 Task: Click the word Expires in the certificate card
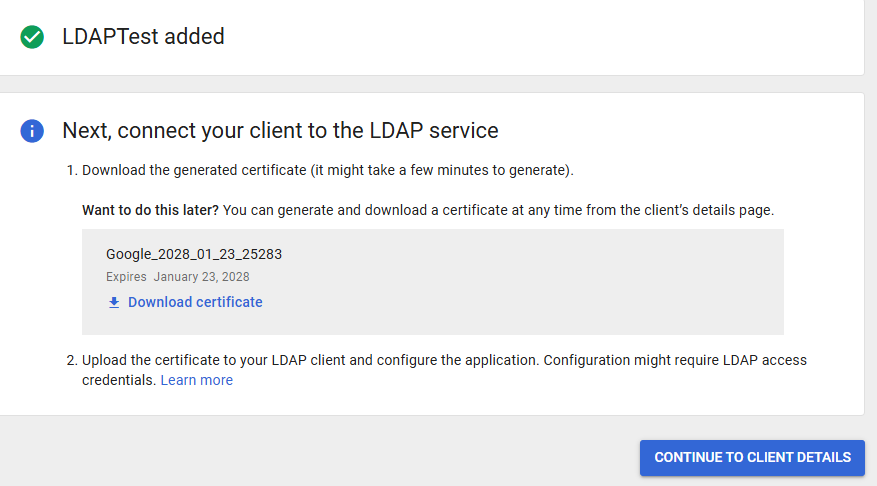(x=126, y=277)
